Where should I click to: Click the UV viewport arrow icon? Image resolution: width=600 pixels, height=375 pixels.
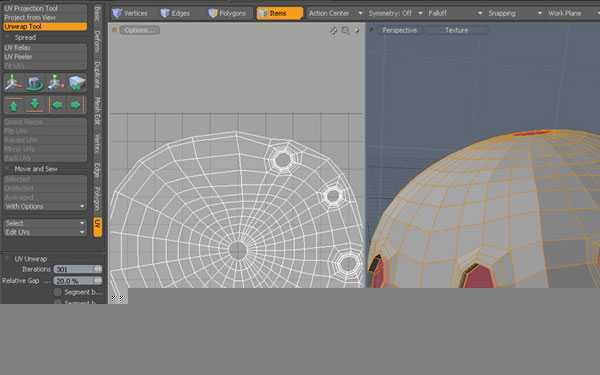pyautogui.click(x=357, y=30)
